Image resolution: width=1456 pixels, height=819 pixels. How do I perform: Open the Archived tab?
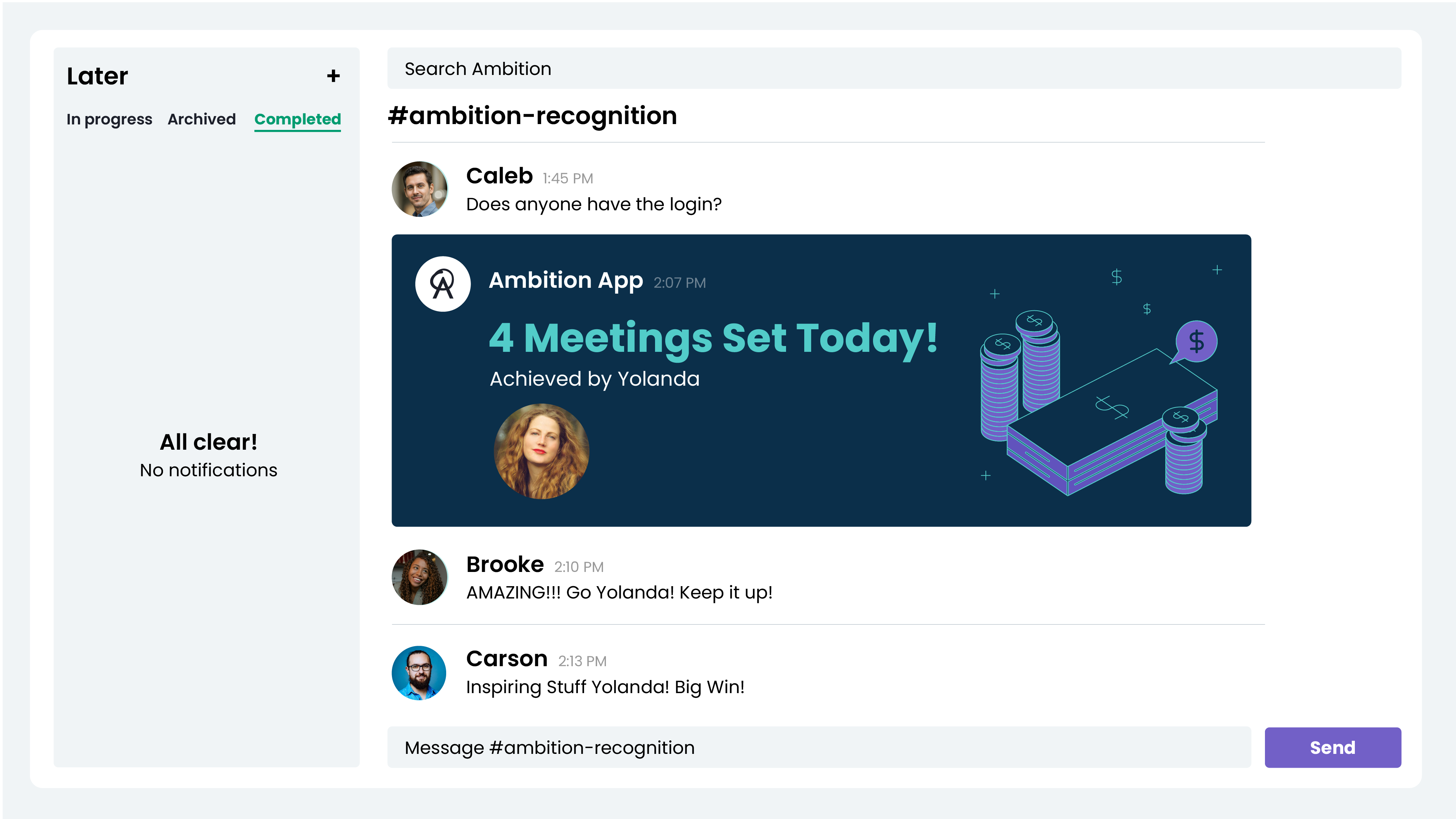click(202, 119)
